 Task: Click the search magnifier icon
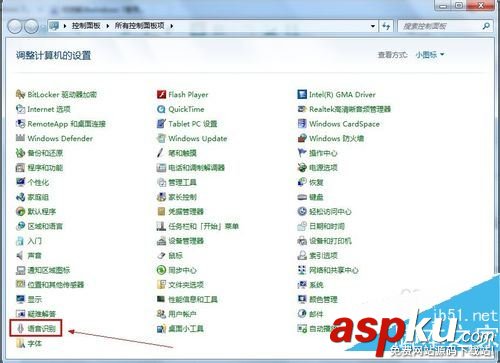coord(486,26)
